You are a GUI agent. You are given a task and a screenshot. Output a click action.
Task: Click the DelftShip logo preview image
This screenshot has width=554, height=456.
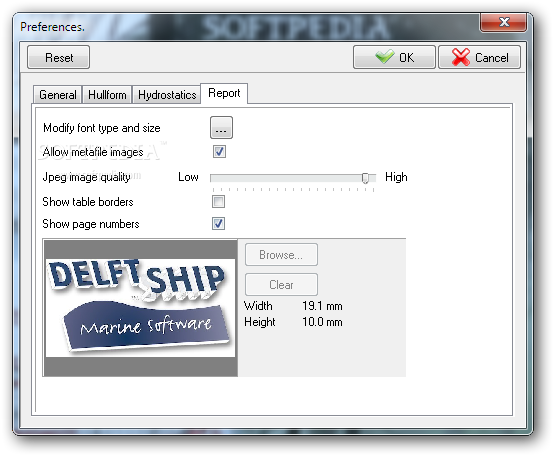point(140,308)
